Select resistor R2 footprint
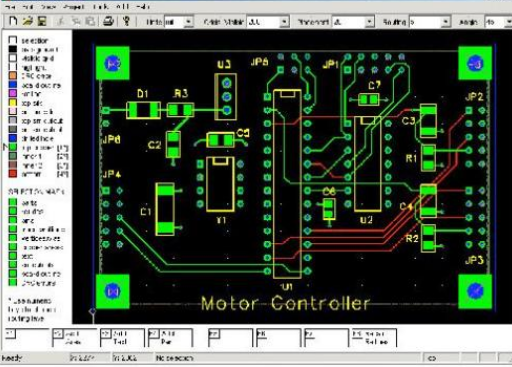512x367 pixels. point(428,238)
